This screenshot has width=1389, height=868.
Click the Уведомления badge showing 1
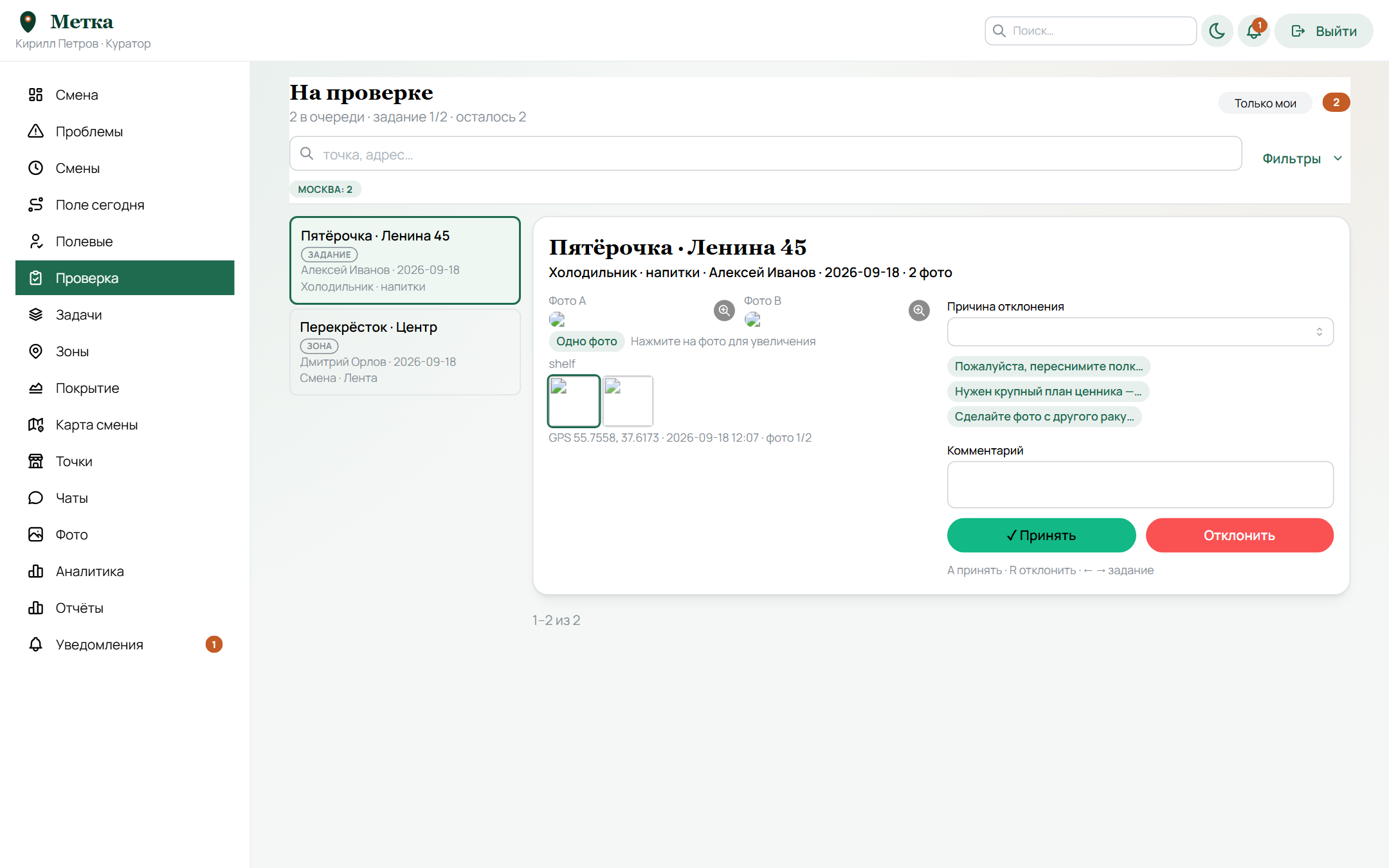pos(214,644)
